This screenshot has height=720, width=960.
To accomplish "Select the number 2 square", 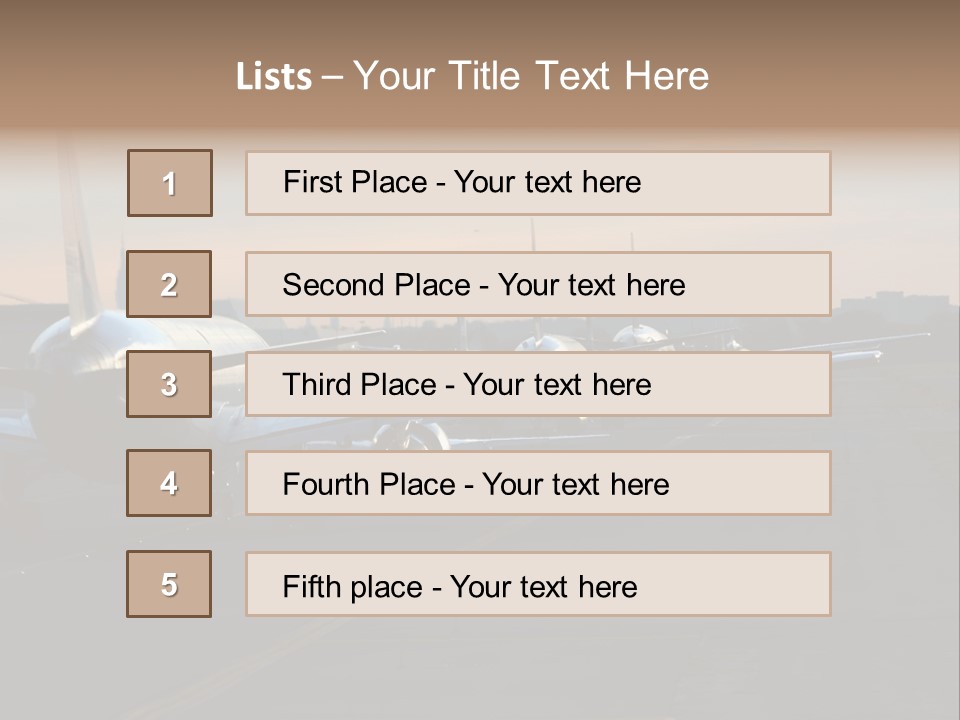I will click(x=169, y=284).
